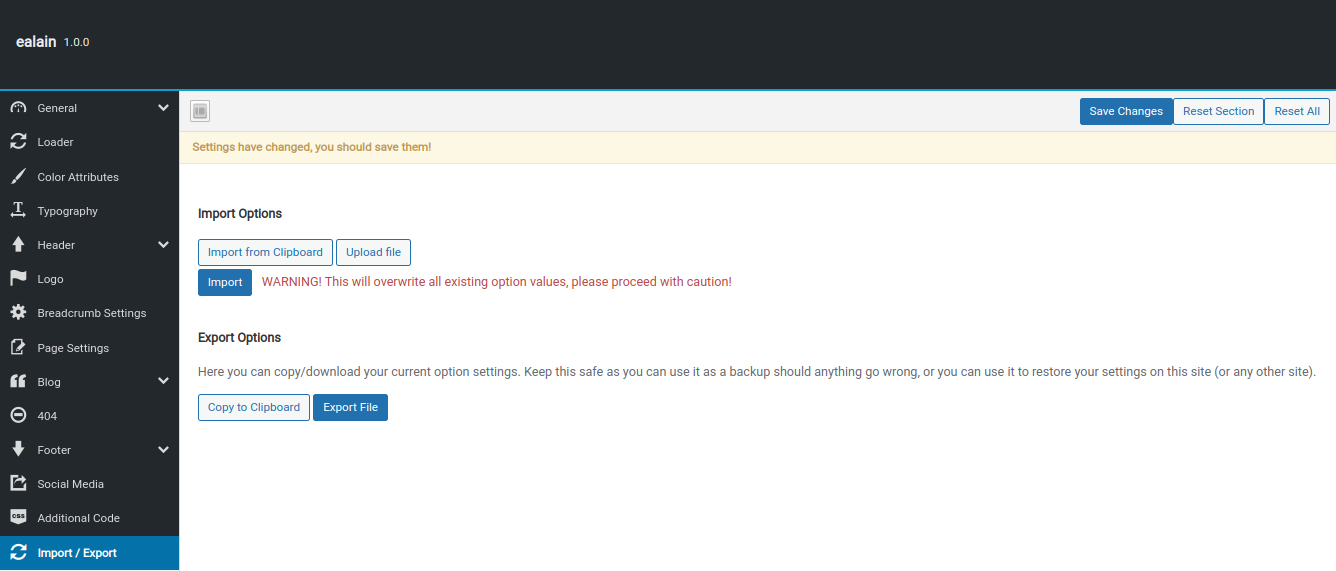Click the Logo flag icon
This screenshot has width=1336, height=571.
[x=18, y=279]
